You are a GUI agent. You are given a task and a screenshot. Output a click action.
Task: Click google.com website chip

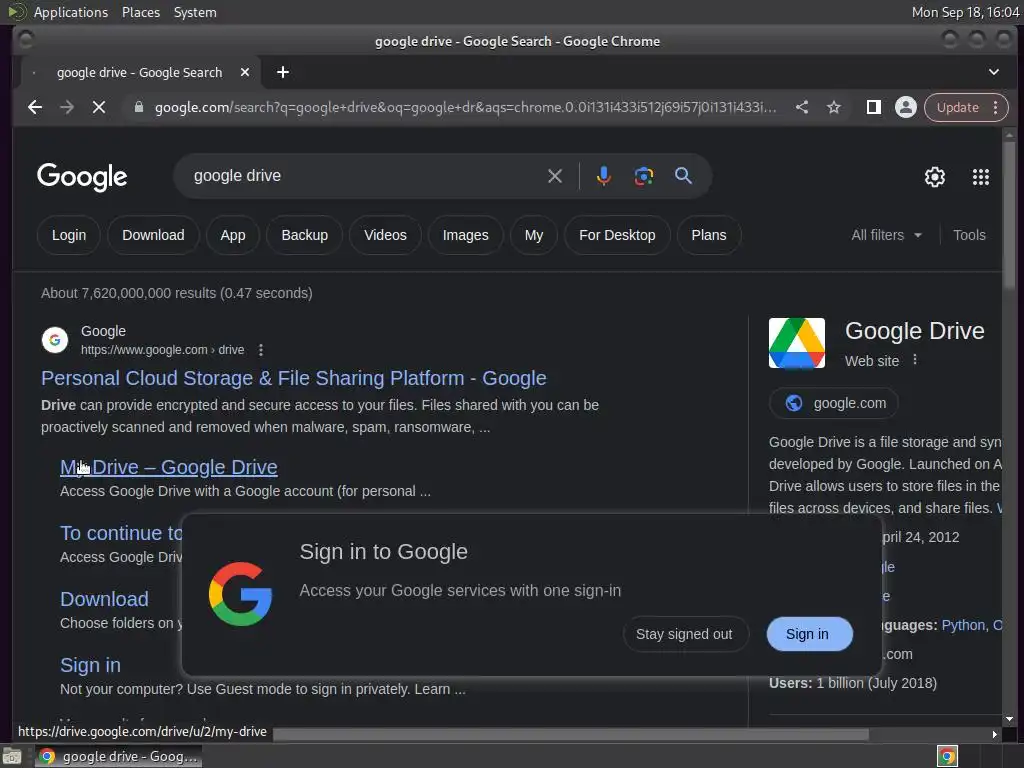[x=833, y=403]
